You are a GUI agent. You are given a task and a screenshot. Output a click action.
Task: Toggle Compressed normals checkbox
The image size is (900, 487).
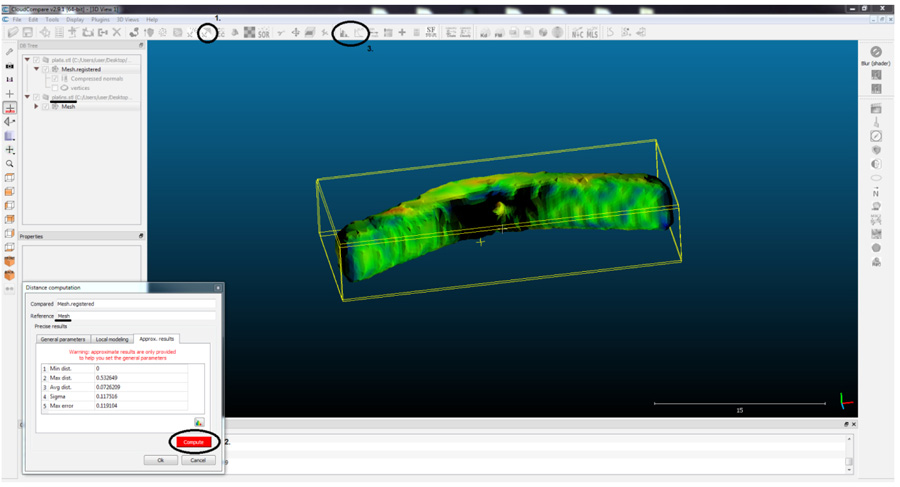(55, 79)
